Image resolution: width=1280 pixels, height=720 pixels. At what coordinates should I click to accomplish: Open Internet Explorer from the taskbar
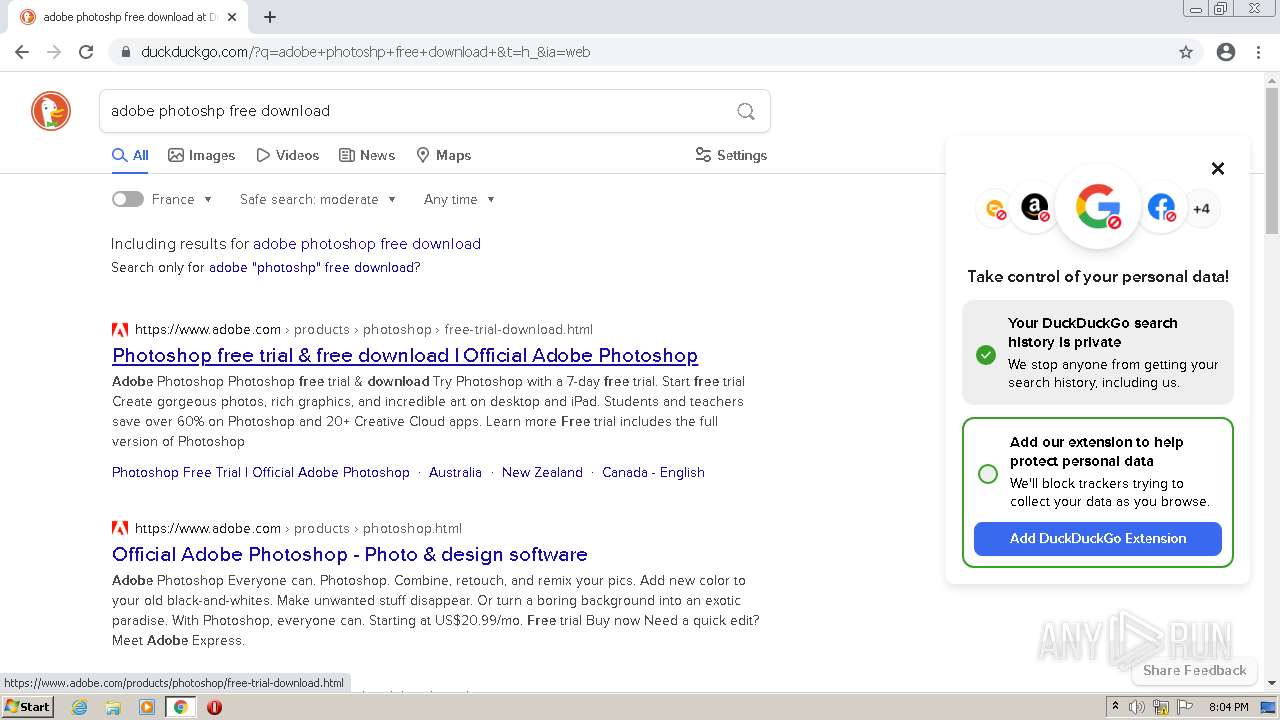click(x=79, y=707)
